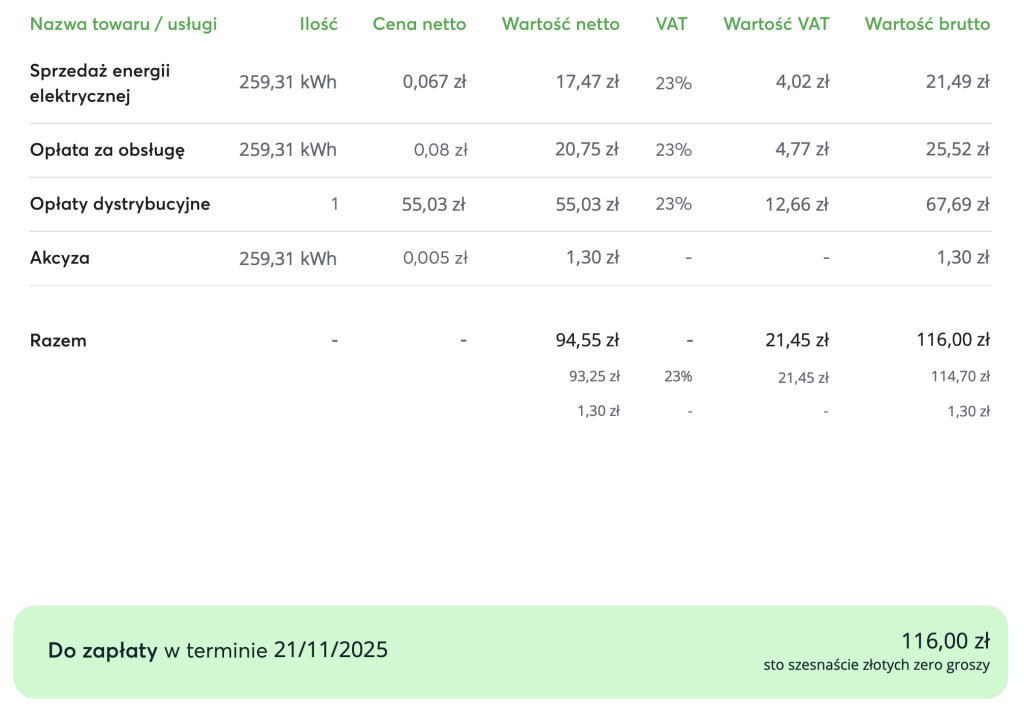
Task: Click the 'Razem' summary row label
Action: pyautogui.click(x=58, y=340)
